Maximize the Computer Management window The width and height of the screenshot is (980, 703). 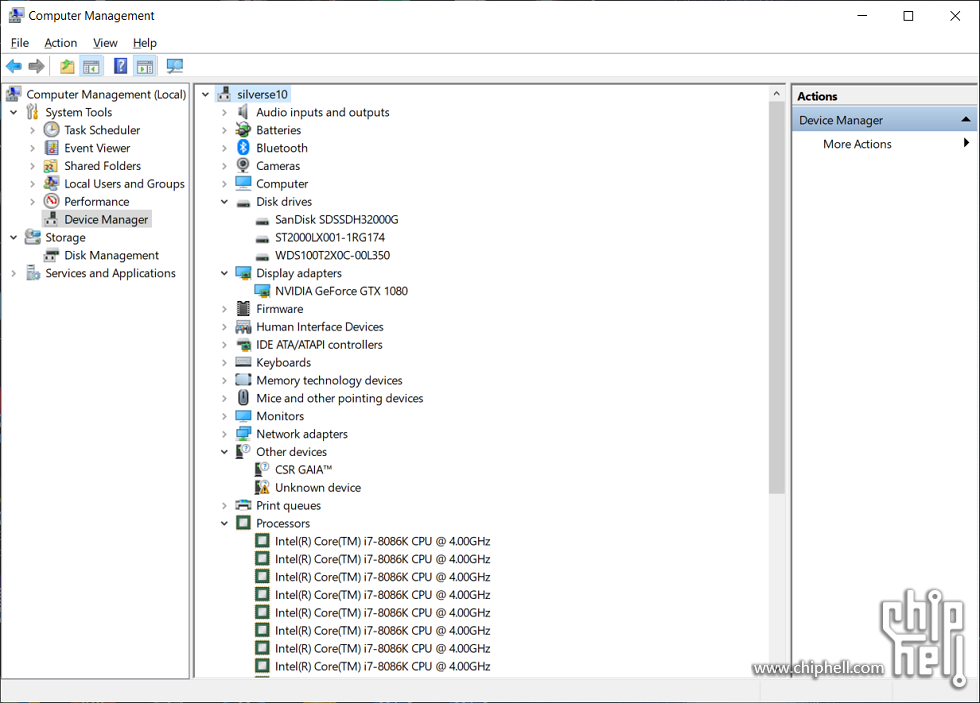pos(908,16)
